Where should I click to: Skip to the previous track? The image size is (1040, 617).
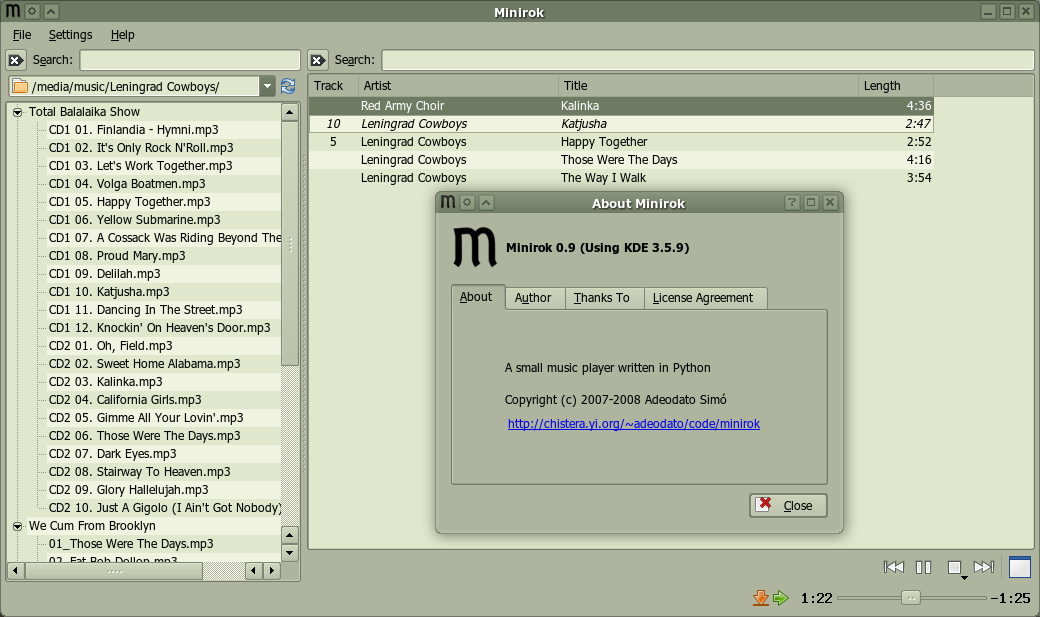[893, 567]
